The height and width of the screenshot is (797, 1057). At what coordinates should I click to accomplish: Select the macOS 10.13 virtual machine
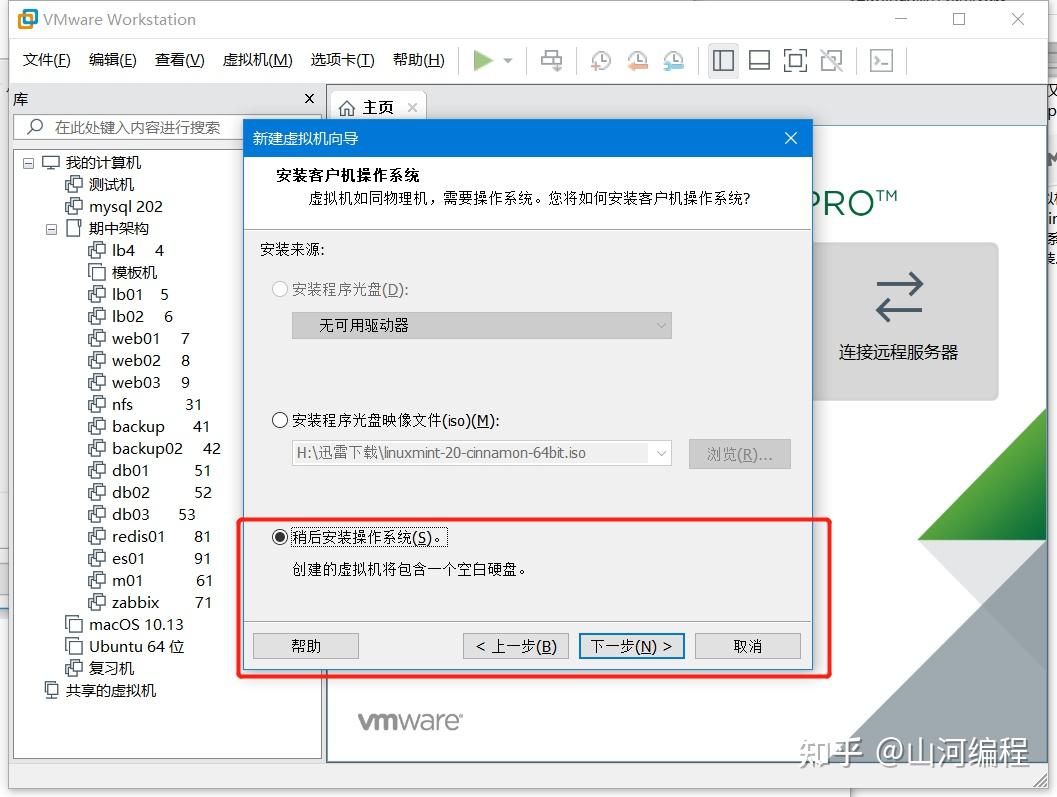124,625
